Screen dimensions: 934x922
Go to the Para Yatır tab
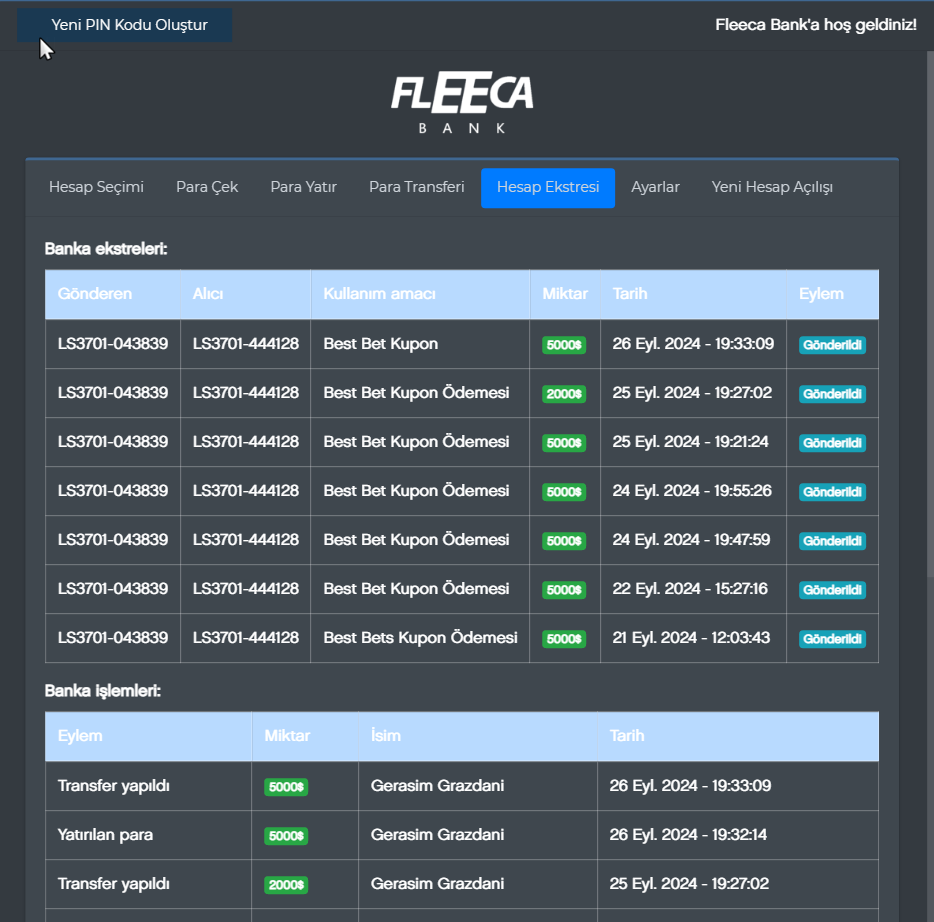tap(303, 187)
